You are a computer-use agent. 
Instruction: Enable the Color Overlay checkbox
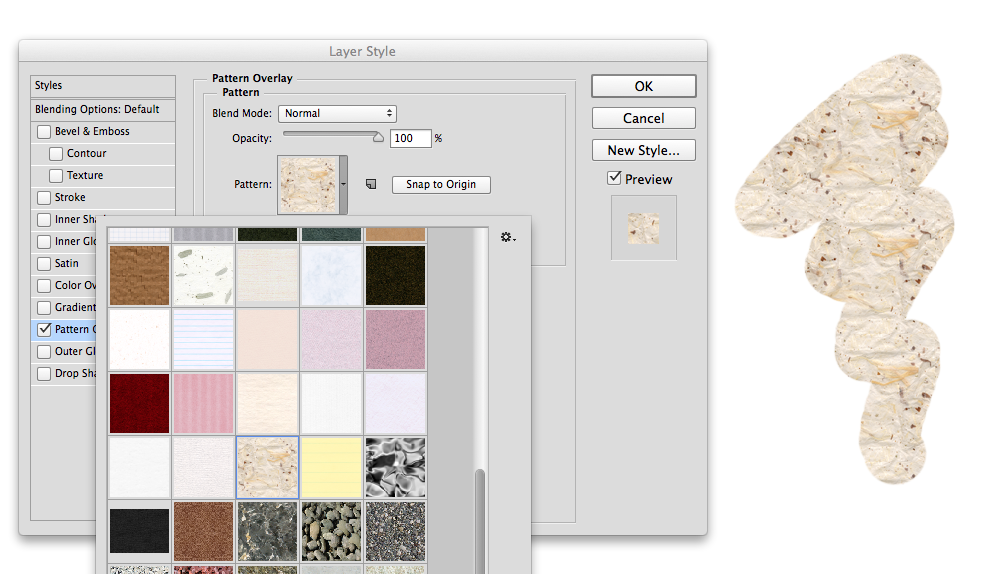(x=44, y=285)
